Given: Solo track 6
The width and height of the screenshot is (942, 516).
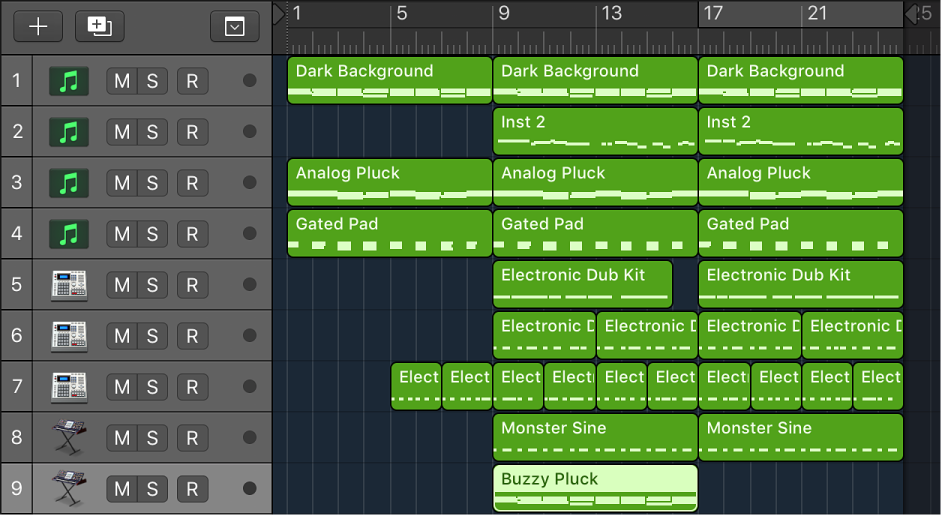Looking at the screenshot, I should pos(153,336).
